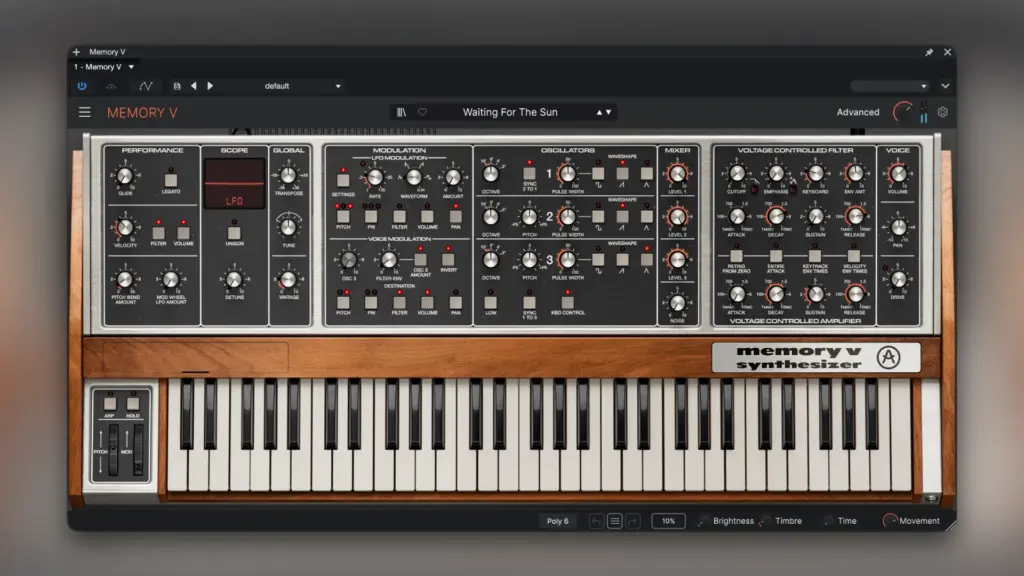Click the host preset save file icon

[176, 86]
